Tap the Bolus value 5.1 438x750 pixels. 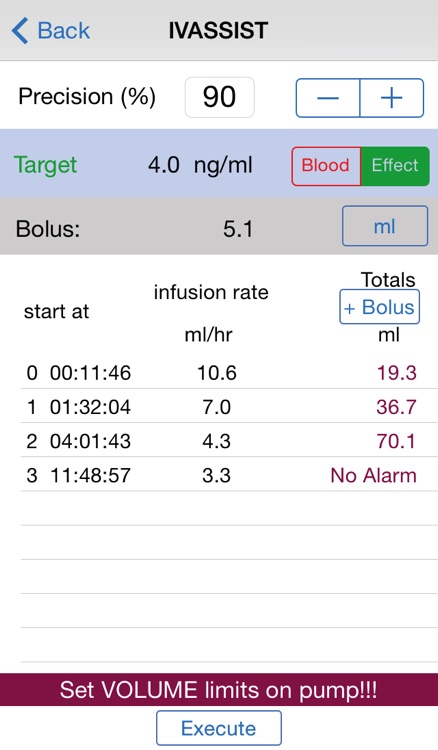click(x=238, y=229)
